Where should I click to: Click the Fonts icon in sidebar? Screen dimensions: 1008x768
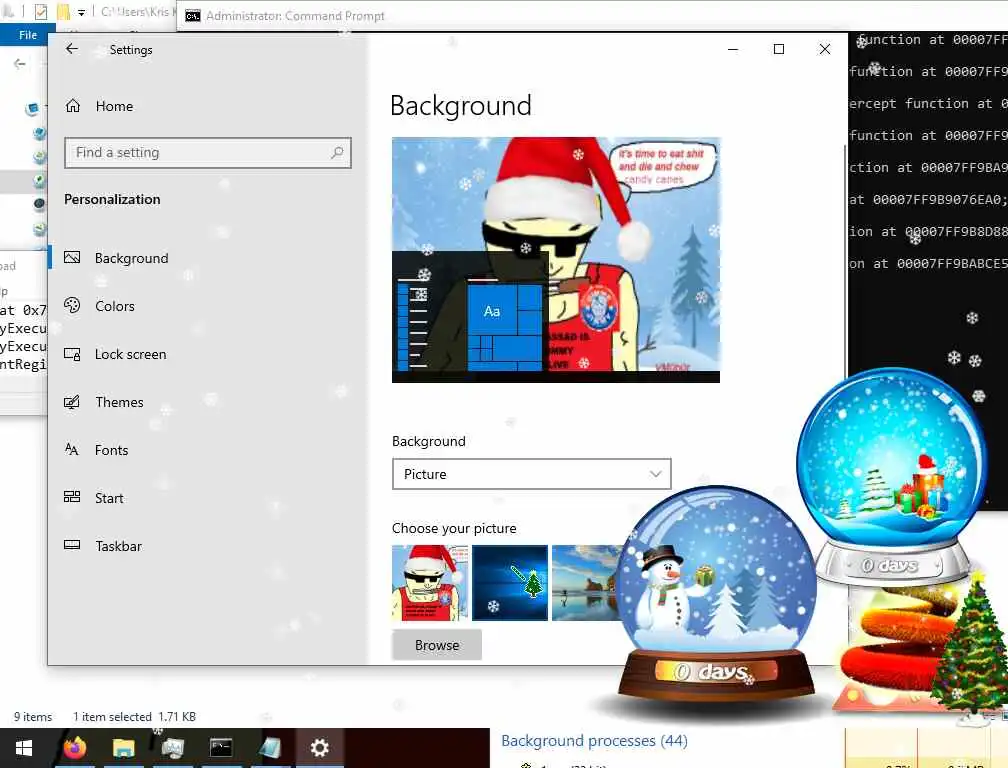point(72,449)
